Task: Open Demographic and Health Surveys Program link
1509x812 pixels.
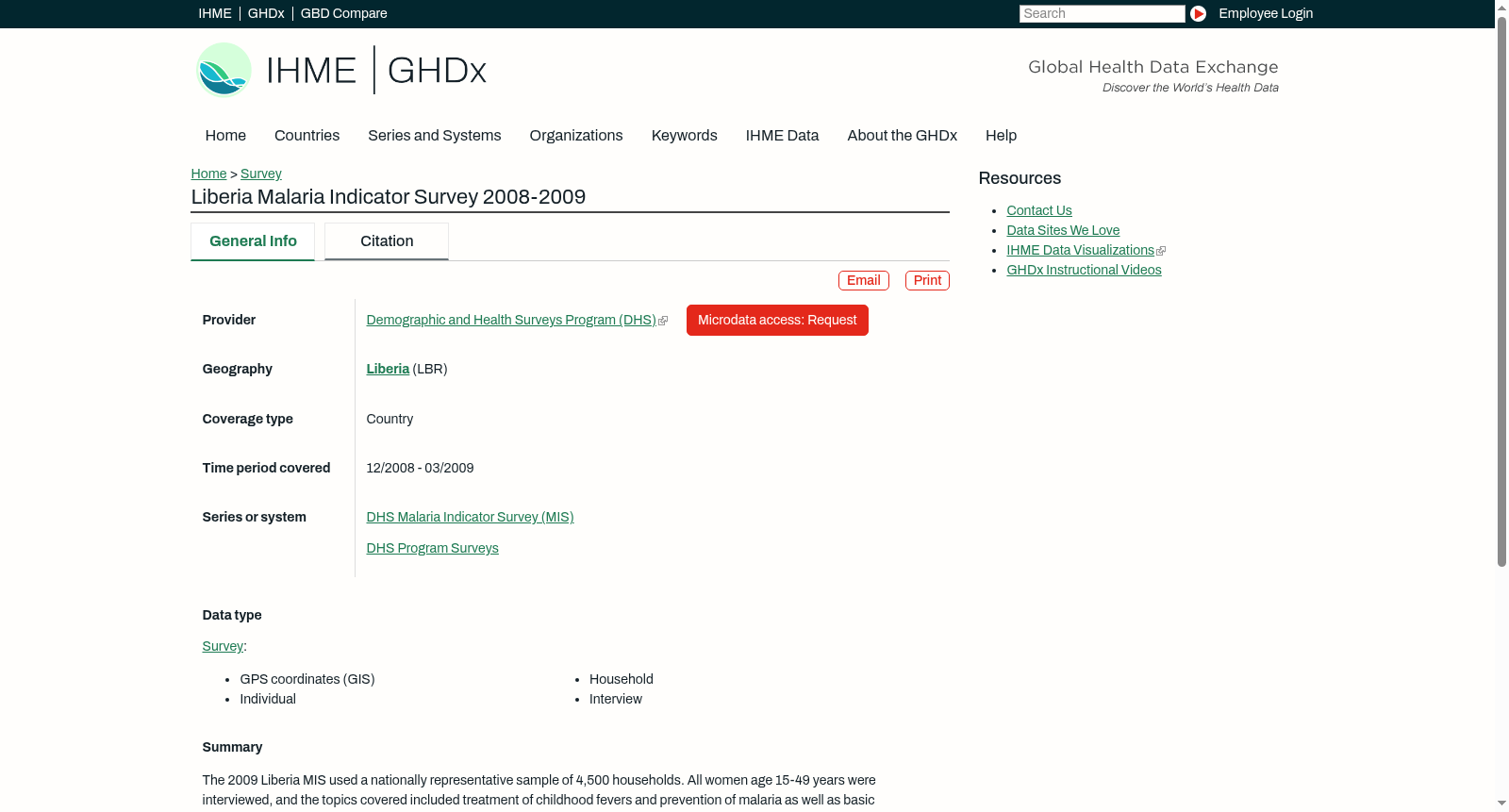Action: (x=511, y=321)
